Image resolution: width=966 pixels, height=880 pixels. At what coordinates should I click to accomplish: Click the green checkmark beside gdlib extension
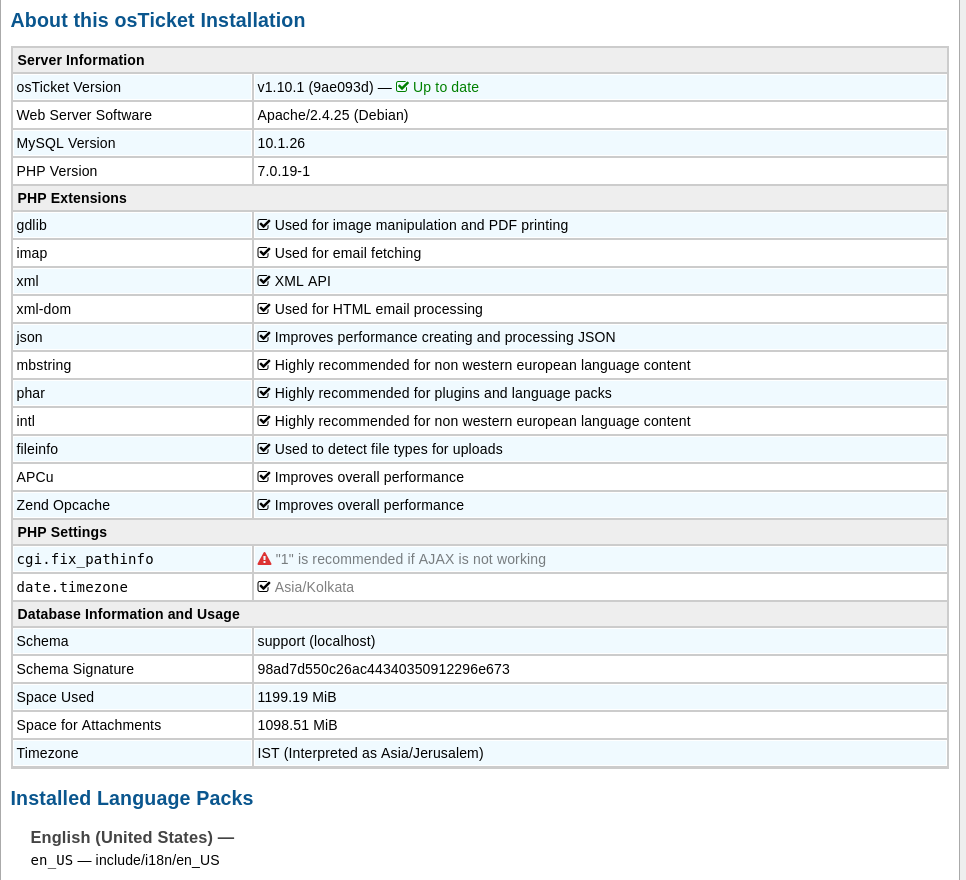click(263, 224)
